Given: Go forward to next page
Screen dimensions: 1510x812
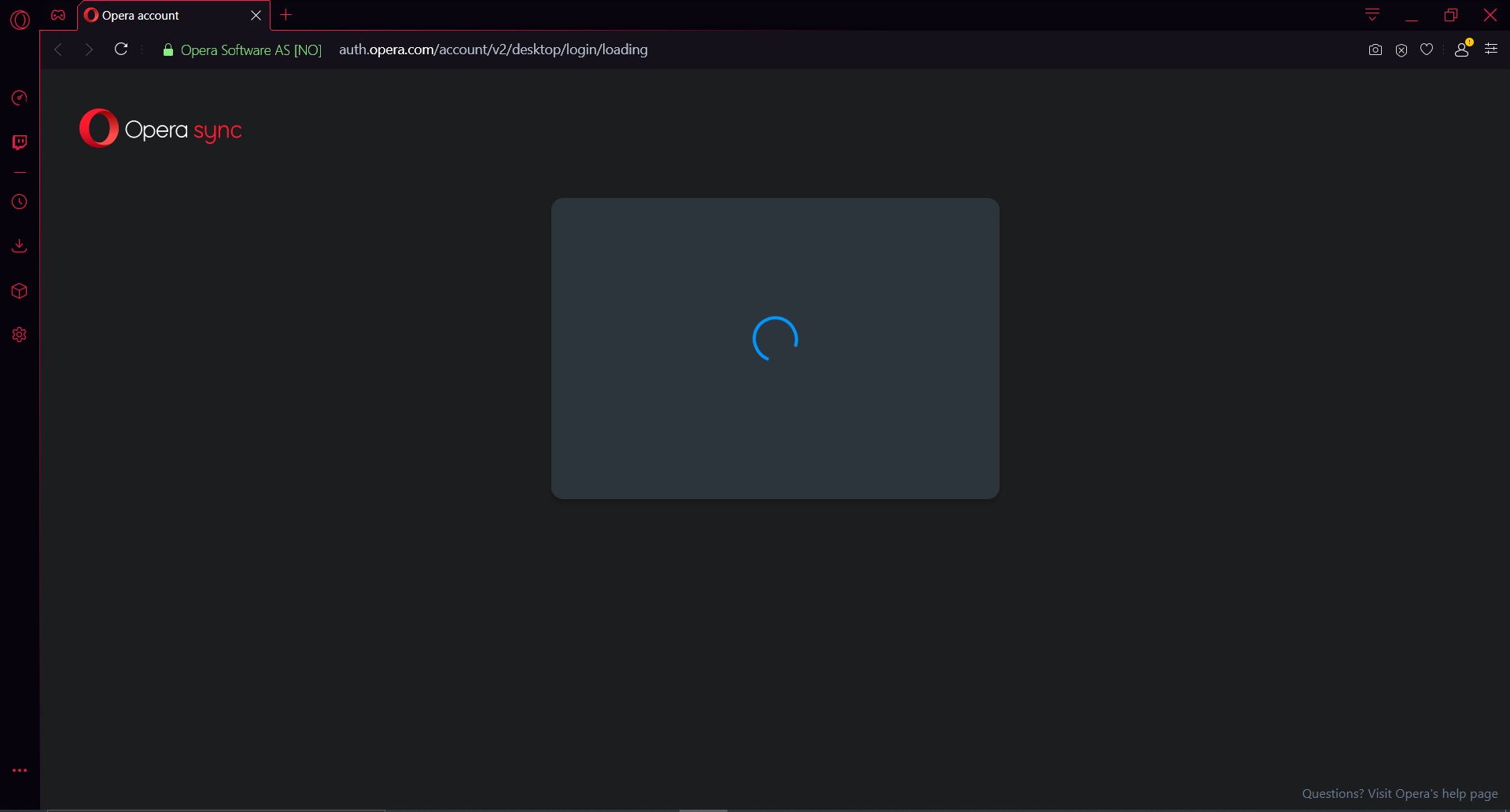Looking at the screenshot, I should tap(89, 50).
